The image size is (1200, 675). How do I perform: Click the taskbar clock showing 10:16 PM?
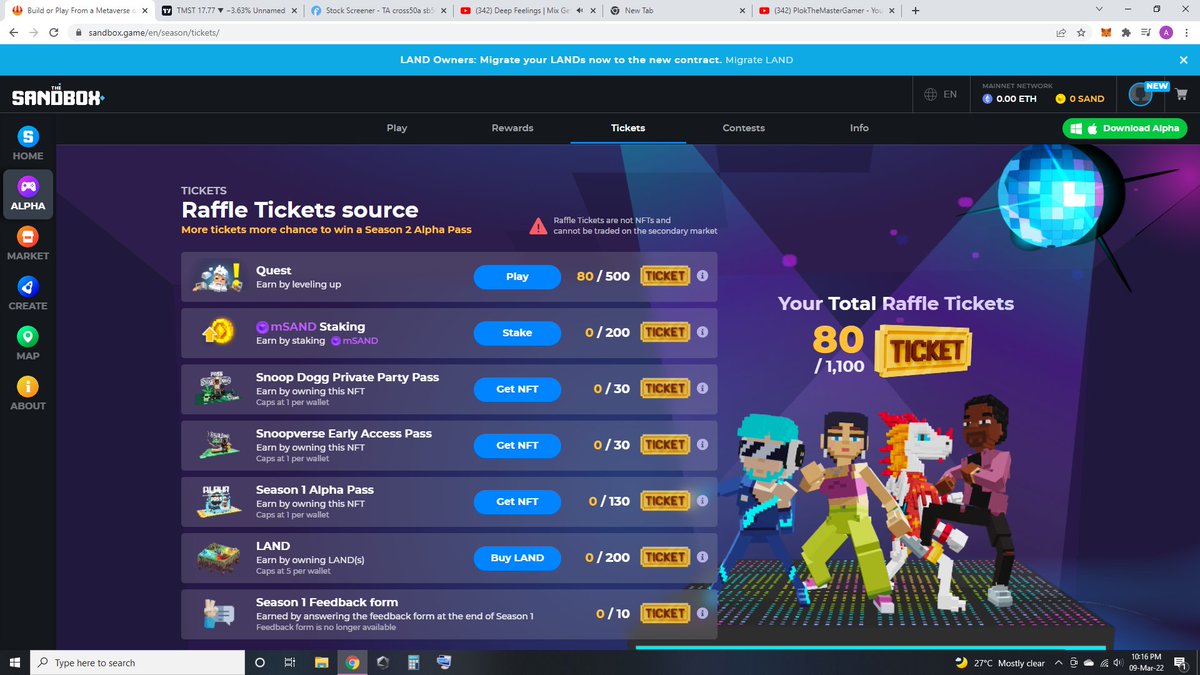click(x=1144, y=662)
